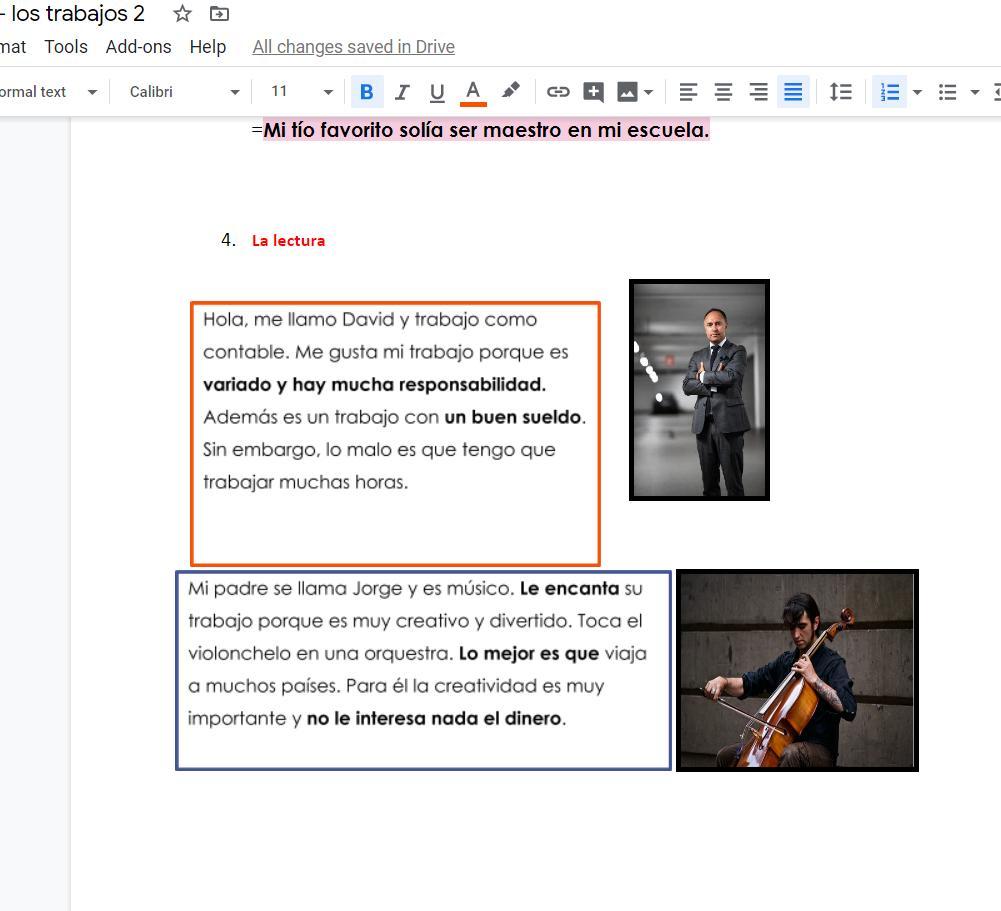Viewport: 1001px width, 911px height.
Task: Insert a link using the link icon
Action: tap(558, 92)
